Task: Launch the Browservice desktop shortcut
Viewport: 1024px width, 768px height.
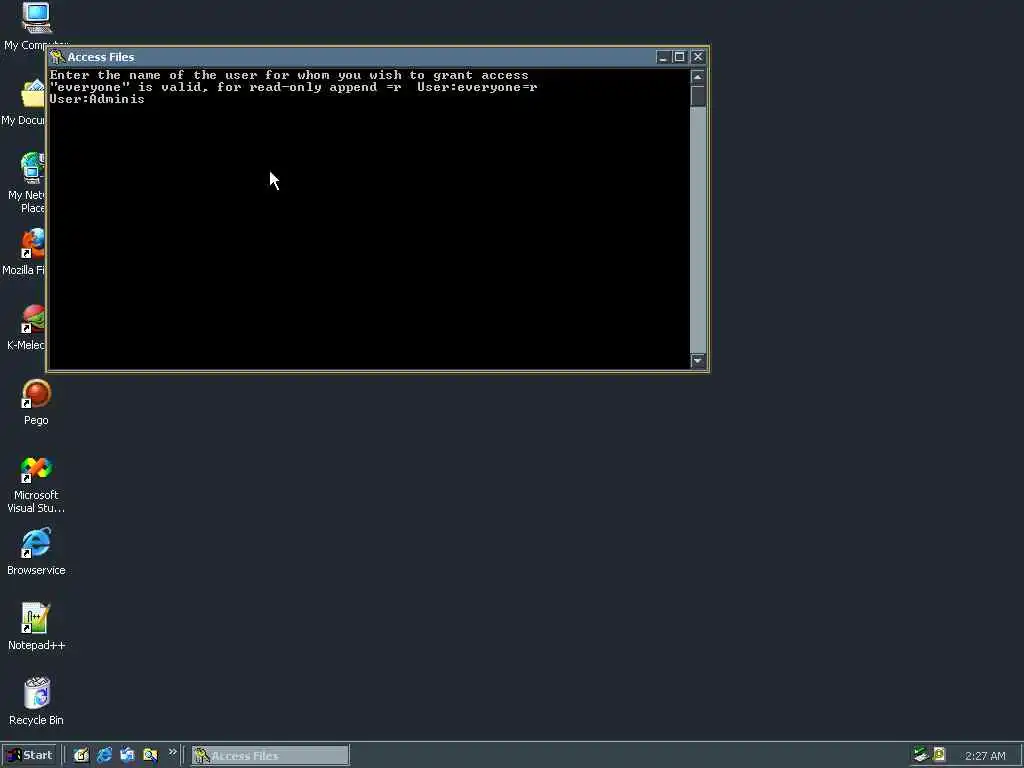Action: pos(36,544)
